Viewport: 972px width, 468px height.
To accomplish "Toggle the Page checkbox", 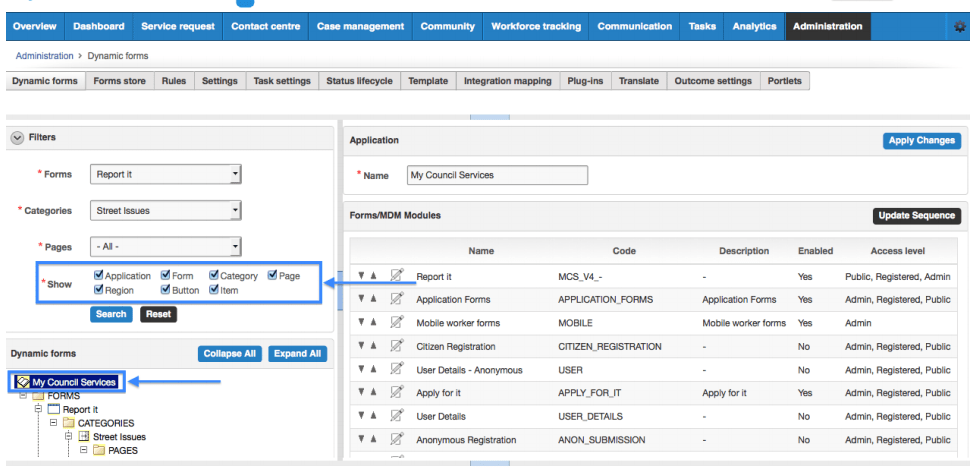I will (x=273, y=275).
